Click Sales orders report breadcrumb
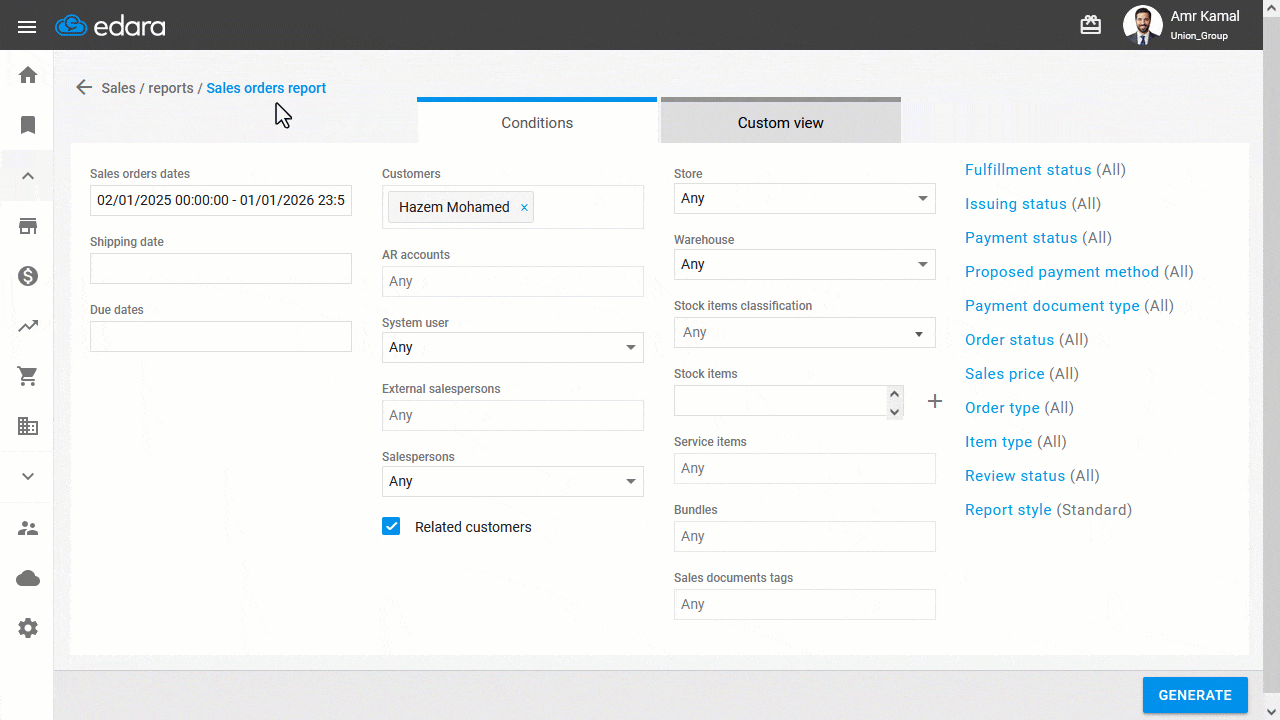Viewport: 1280px width, 720px height. [x=266, y=88]
